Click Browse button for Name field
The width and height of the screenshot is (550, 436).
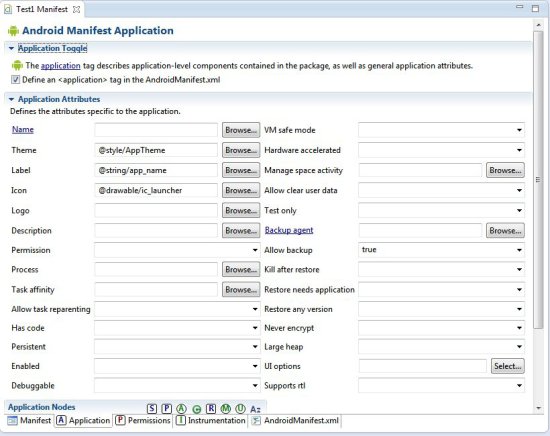241,130
